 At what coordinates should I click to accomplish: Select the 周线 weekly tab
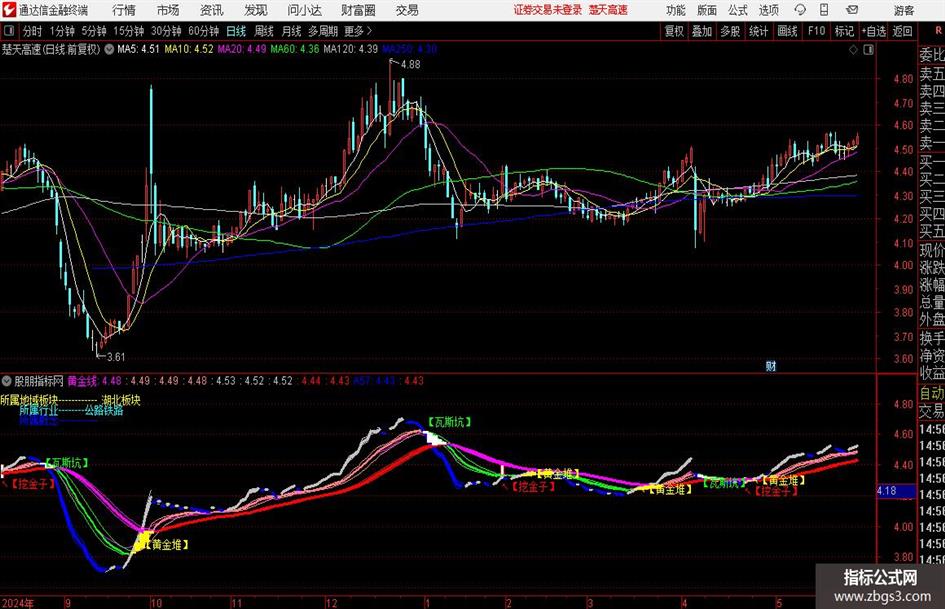(264, 31)
